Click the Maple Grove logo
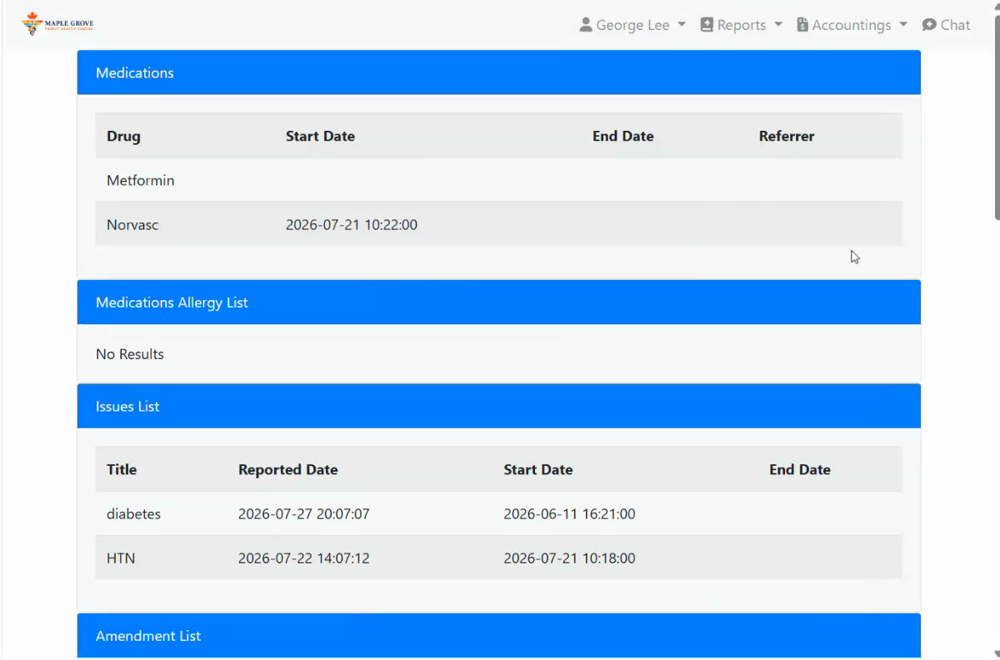The width and height of the screenshot is (1000, 660). (57, 24)
